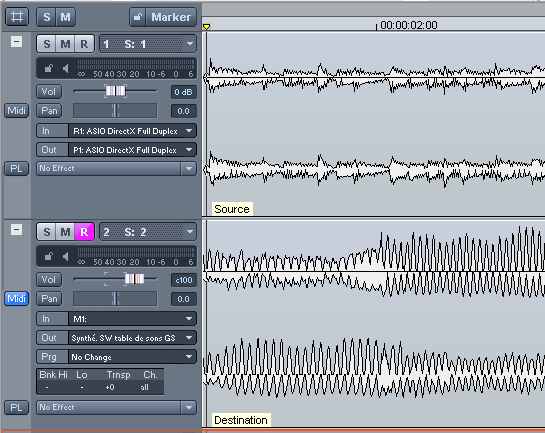
Task: Click the track 2 PL button
Action: [x=16, y=407]
